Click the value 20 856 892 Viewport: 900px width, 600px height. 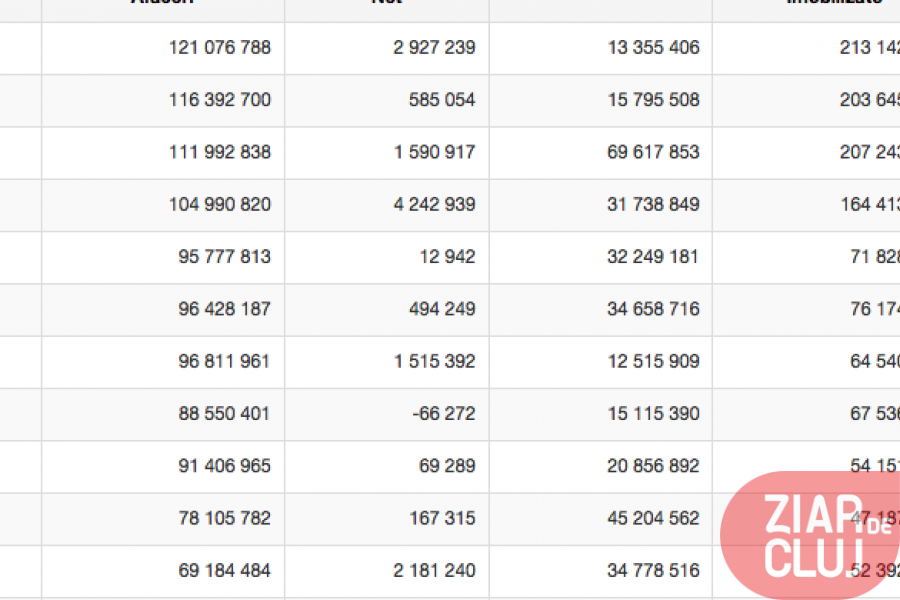pos(653,466)
